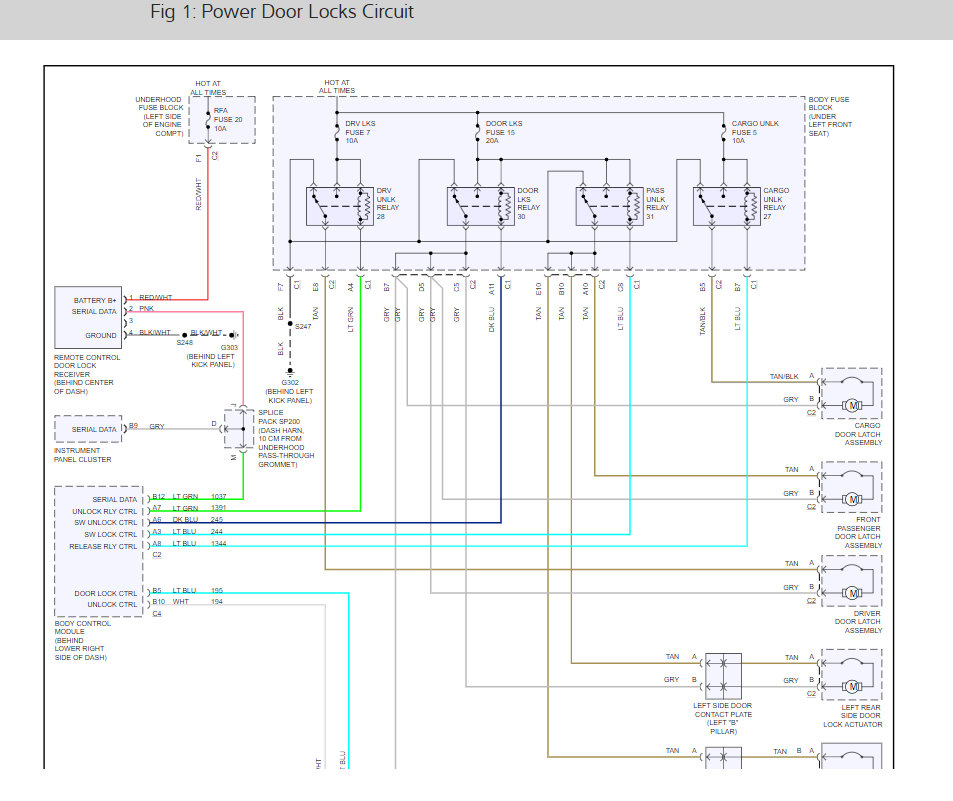Click the 'TAN/BLK' label near cargo latch
The image size is (953, 801).
[784, 377]
